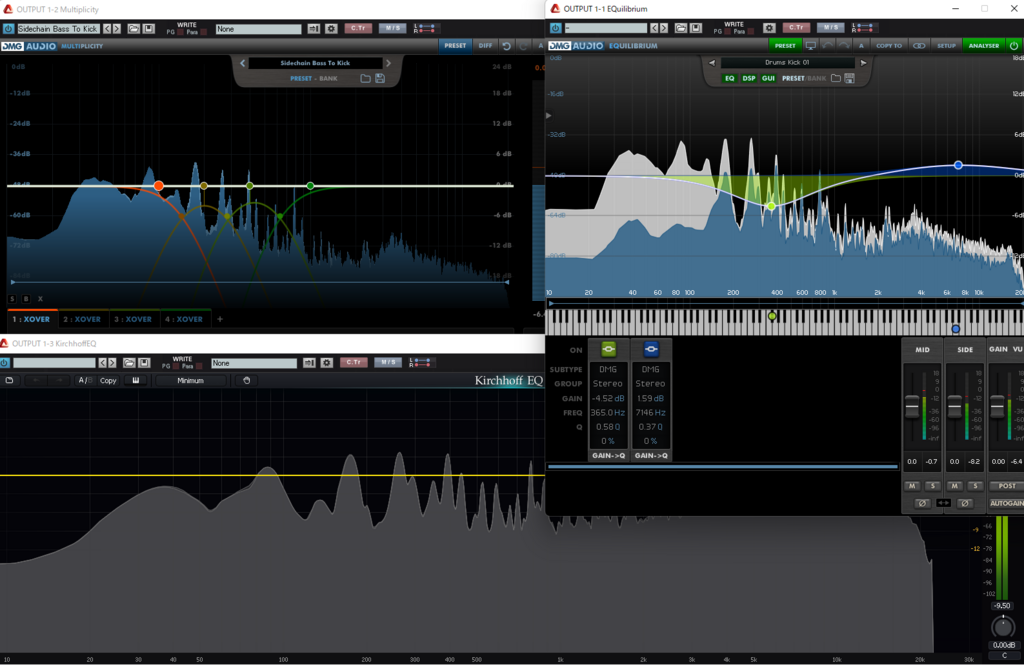Open the Minimum phase mode dropdown in Kirchhoff
Viewport: 1024px width, 665px height.
tap(190, 380)
